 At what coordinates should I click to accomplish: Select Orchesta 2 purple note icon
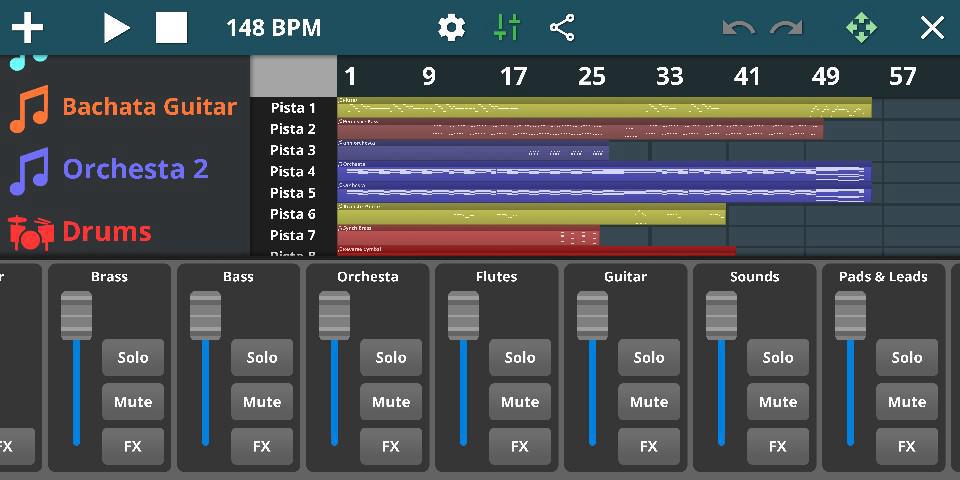(x=29, y=171)
